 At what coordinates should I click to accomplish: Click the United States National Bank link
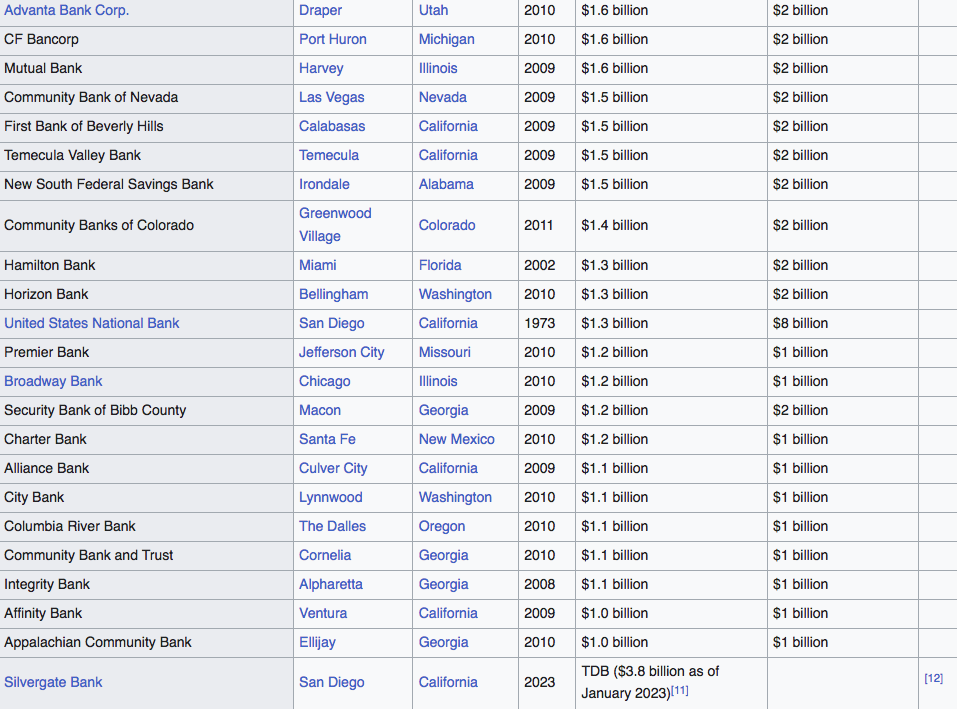pyautogui.click(x=92, y=323)
